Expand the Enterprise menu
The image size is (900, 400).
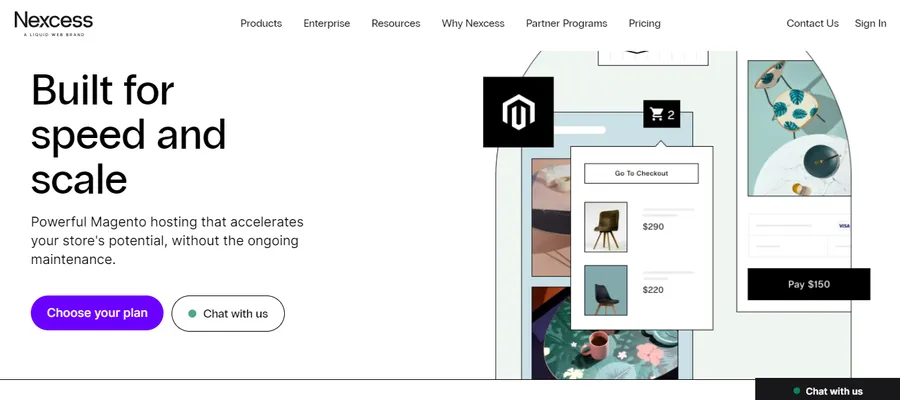point(326,23)
